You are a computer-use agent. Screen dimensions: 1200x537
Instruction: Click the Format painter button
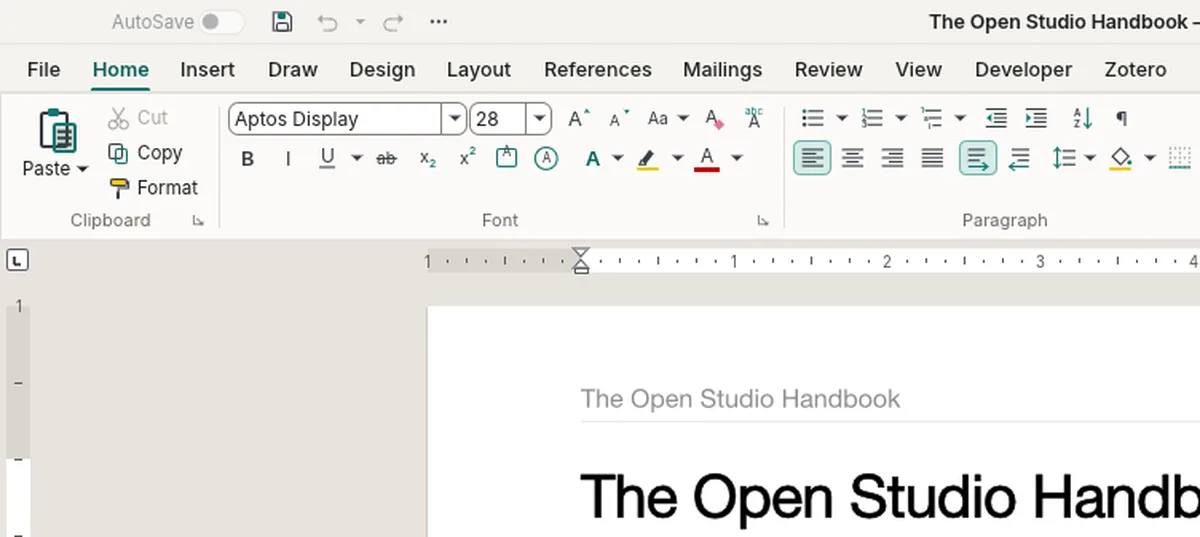coord(153,188)
